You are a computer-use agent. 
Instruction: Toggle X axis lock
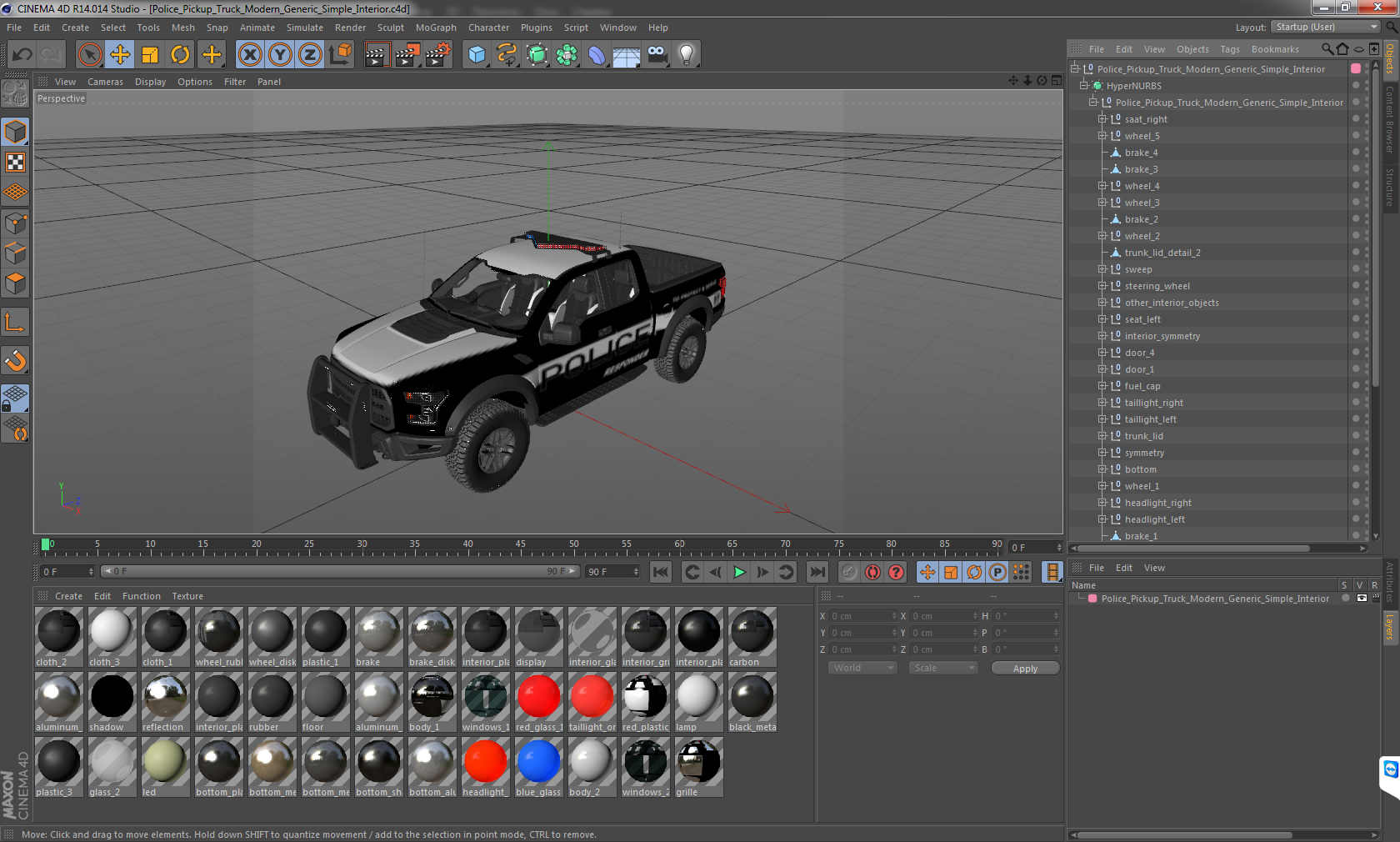pyautogui.click(x=249, y=55)
